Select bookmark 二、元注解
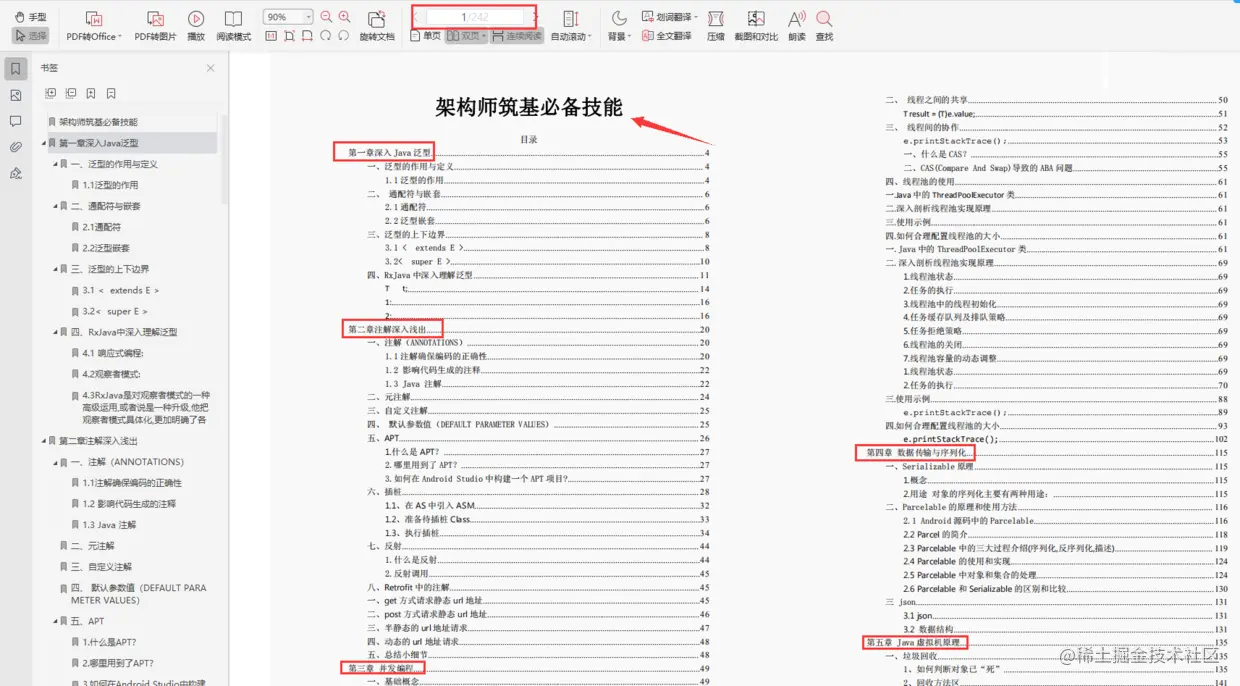 pos(93,546)
